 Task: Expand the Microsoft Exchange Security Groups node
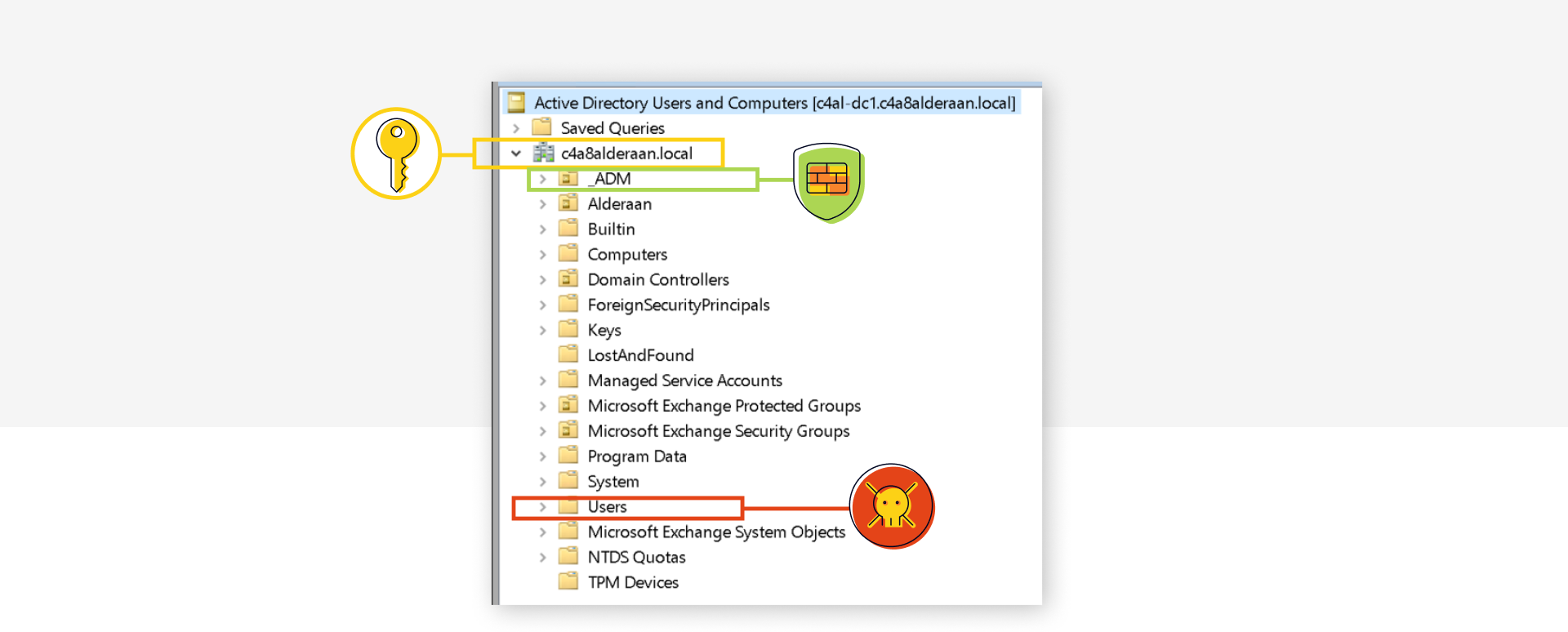tap(543, 431)
